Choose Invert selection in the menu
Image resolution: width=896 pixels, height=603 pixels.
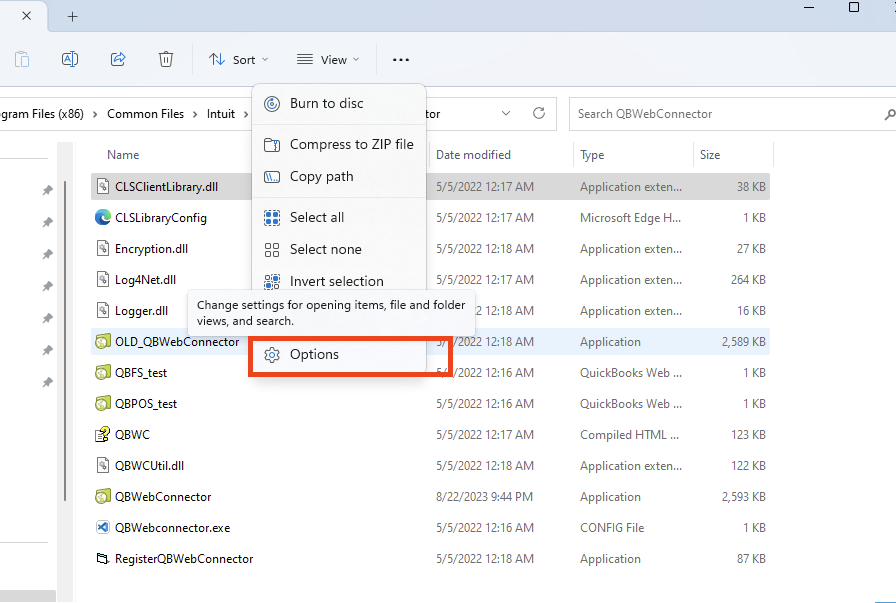(339, 281)
